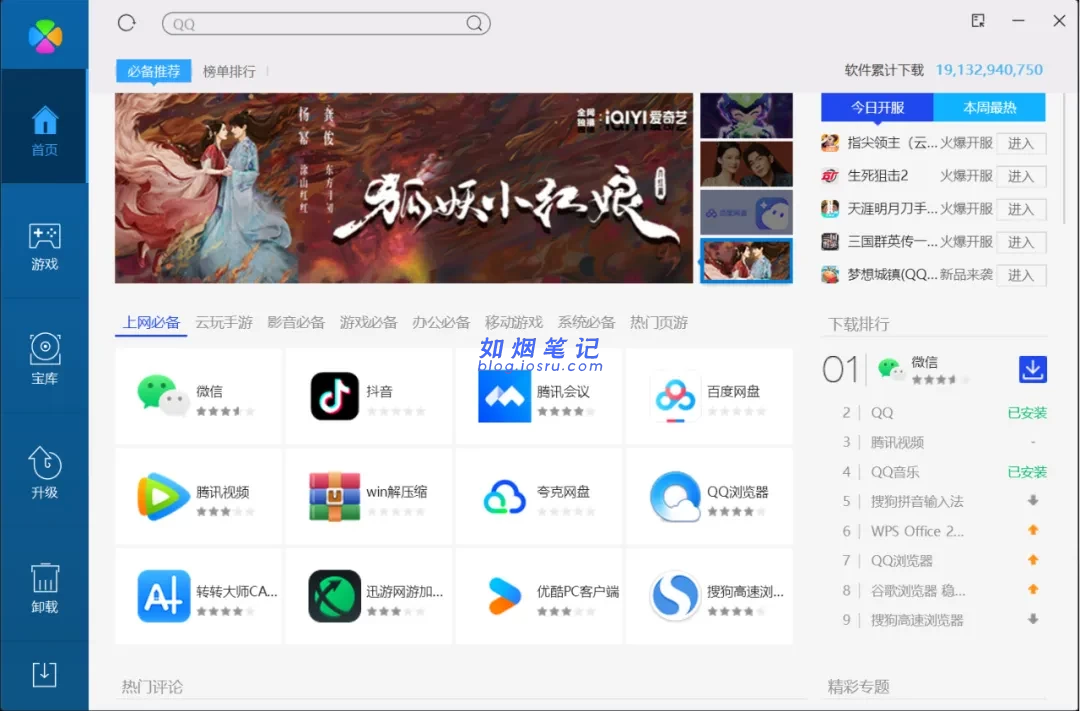
Task: Click the 三国群英传 game icon
Action: [x=830, y=243]
